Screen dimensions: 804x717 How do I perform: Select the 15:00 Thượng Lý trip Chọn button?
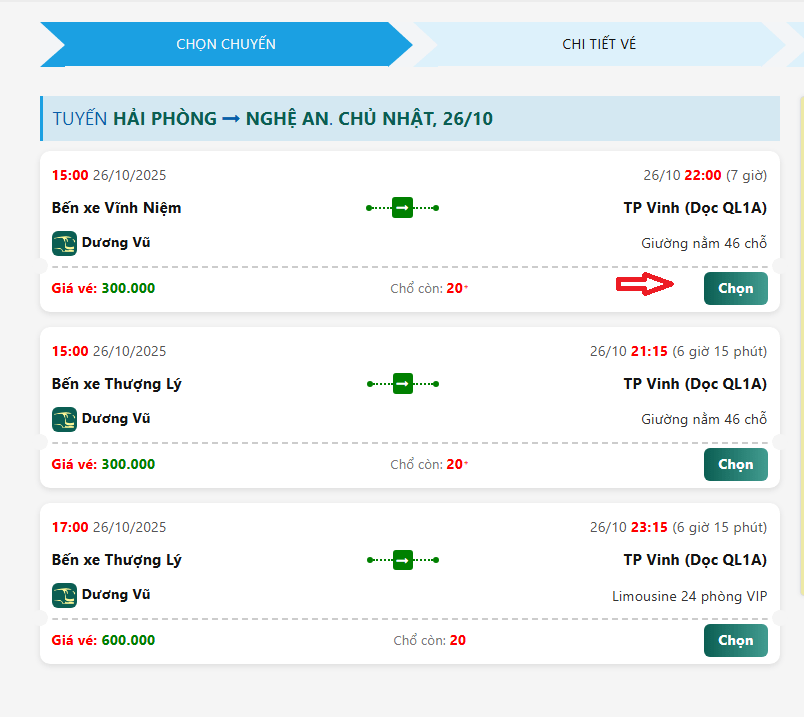(735, 464)
